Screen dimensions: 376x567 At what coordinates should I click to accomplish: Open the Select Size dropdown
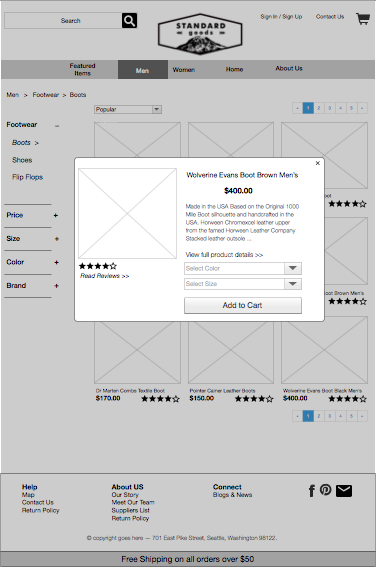[x=243, y=284]
